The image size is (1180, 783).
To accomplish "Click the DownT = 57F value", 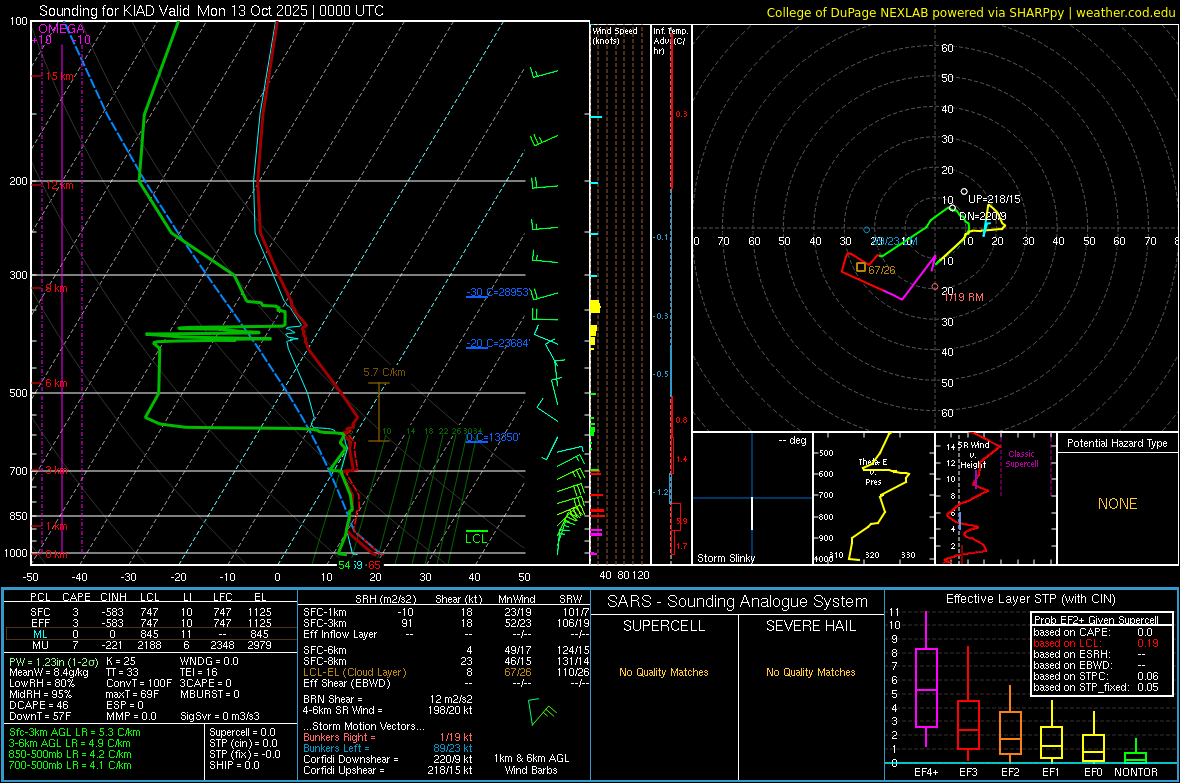I will tap(40, 716).
